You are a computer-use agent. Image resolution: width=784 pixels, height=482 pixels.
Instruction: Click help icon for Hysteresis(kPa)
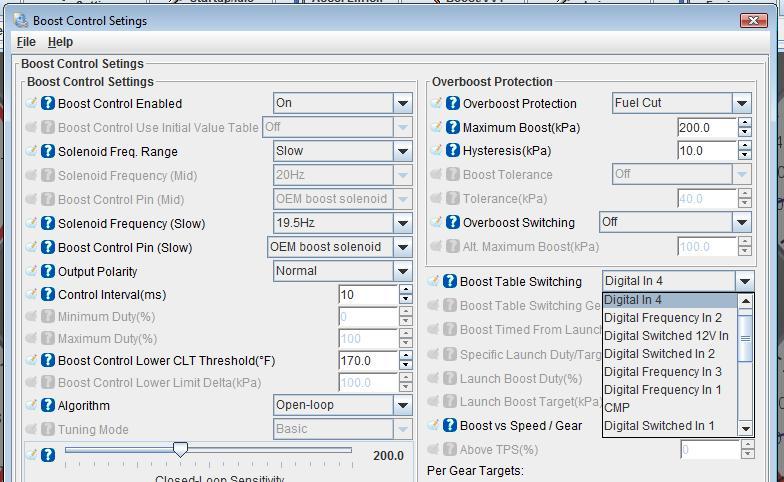click(452, 150)
